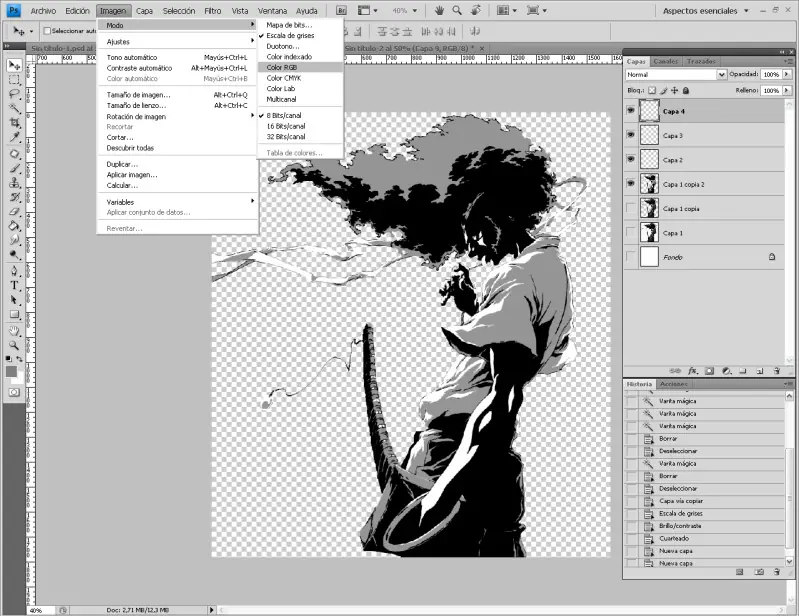This screenshot has width=799, height=616.
Task: Select the Cuarteado history state
Action: pos(705,539)
